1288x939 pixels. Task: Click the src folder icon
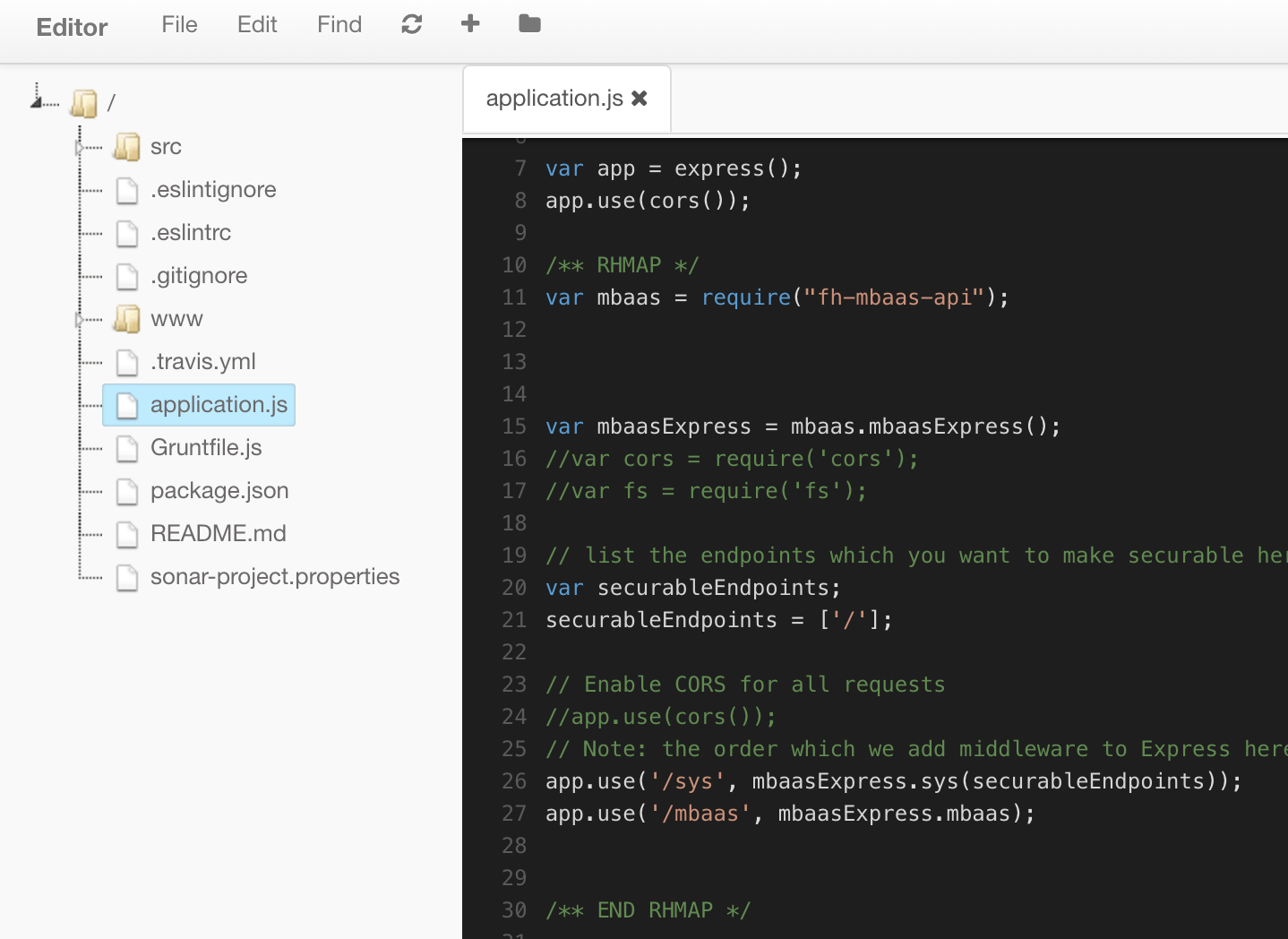[x=127, y=147]
